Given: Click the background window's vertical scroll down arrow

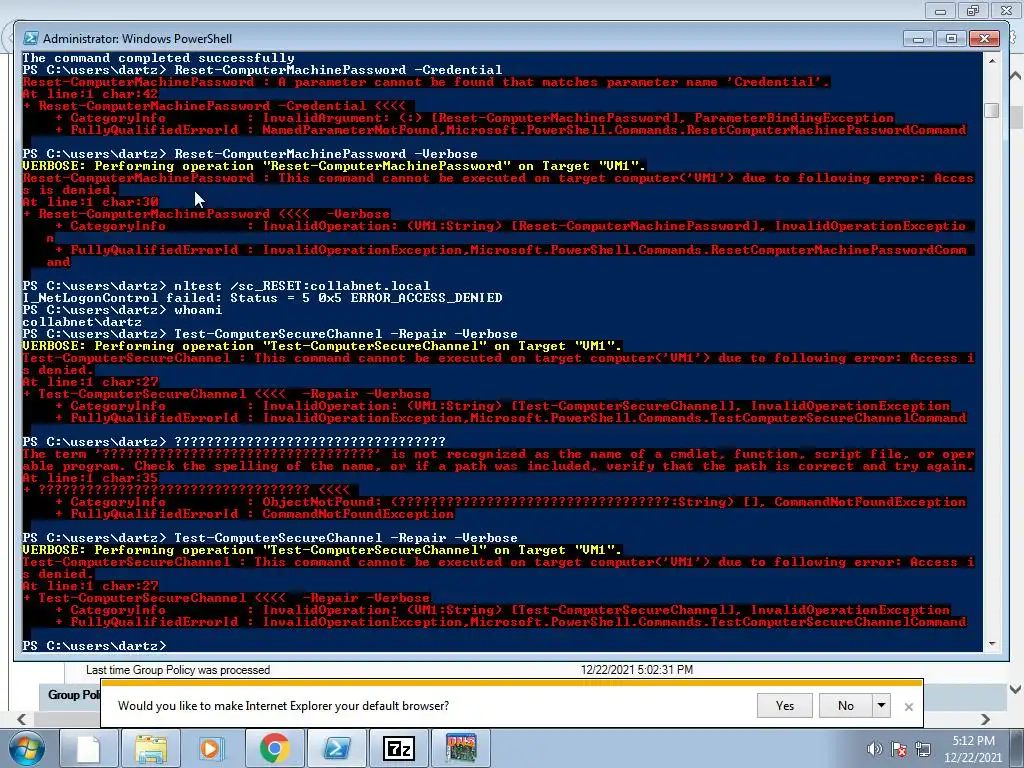Looking at the screenshot, I should [1016, 689].
